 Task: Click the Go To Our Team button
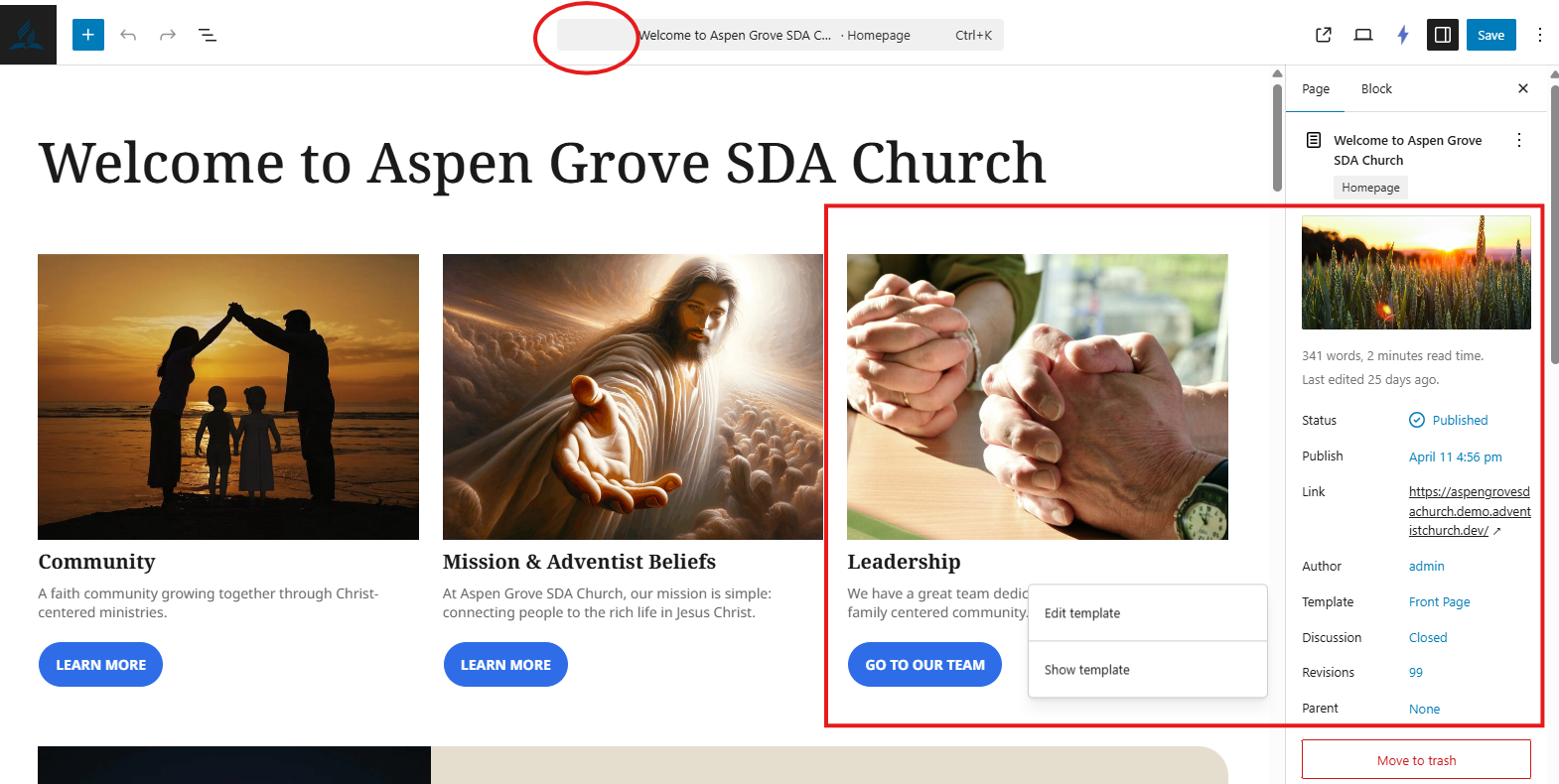(924, 665)
